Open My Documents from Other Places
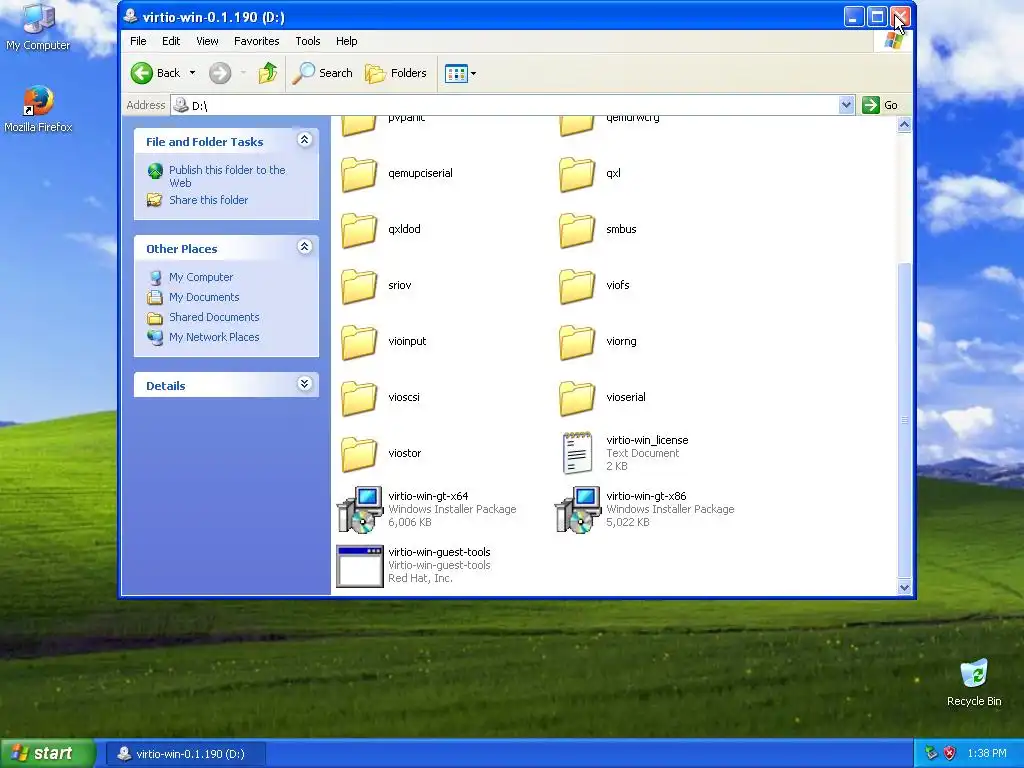 pos(204,297)
